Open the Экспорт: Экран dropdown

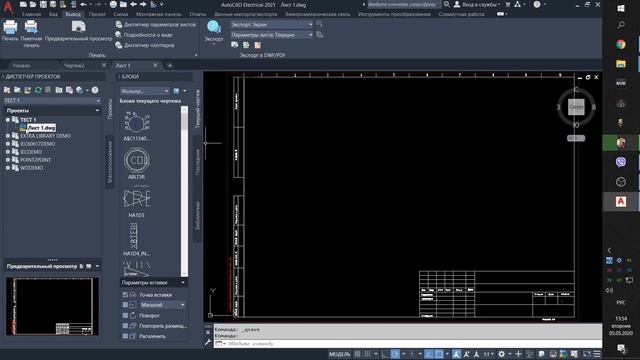pos(272,24)
